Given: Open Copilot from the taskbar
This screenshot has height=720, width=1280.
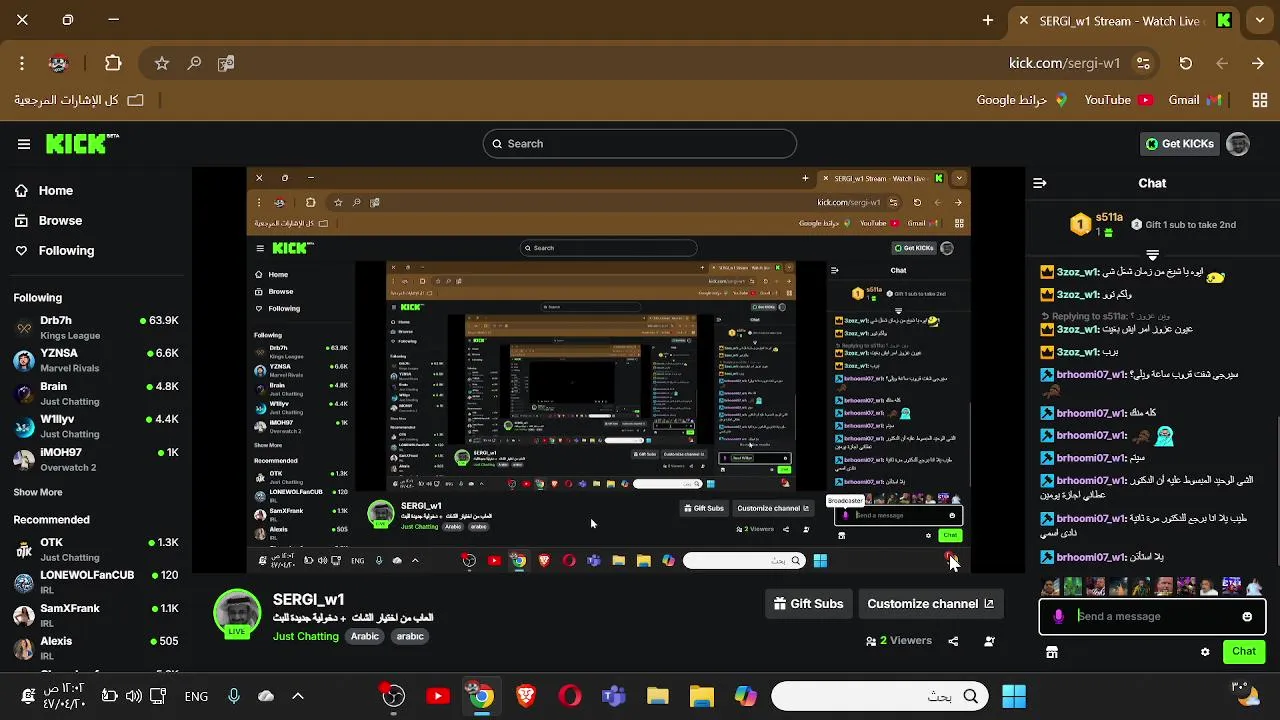Looking at the screenshot, I should point(746,697).
